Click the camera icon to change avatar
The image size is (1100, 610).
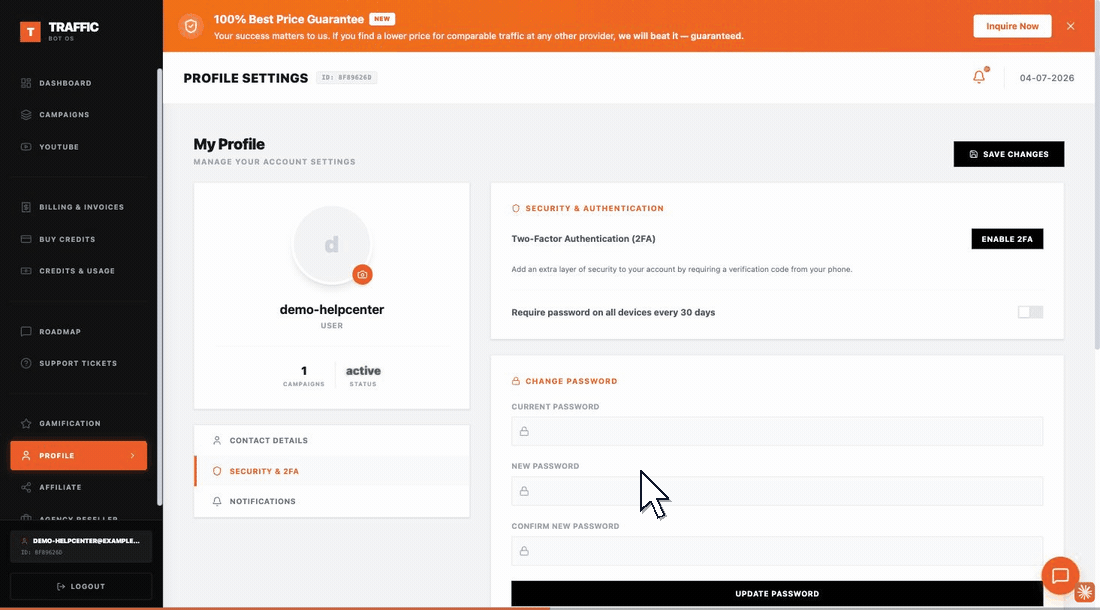tap(362, 275)
